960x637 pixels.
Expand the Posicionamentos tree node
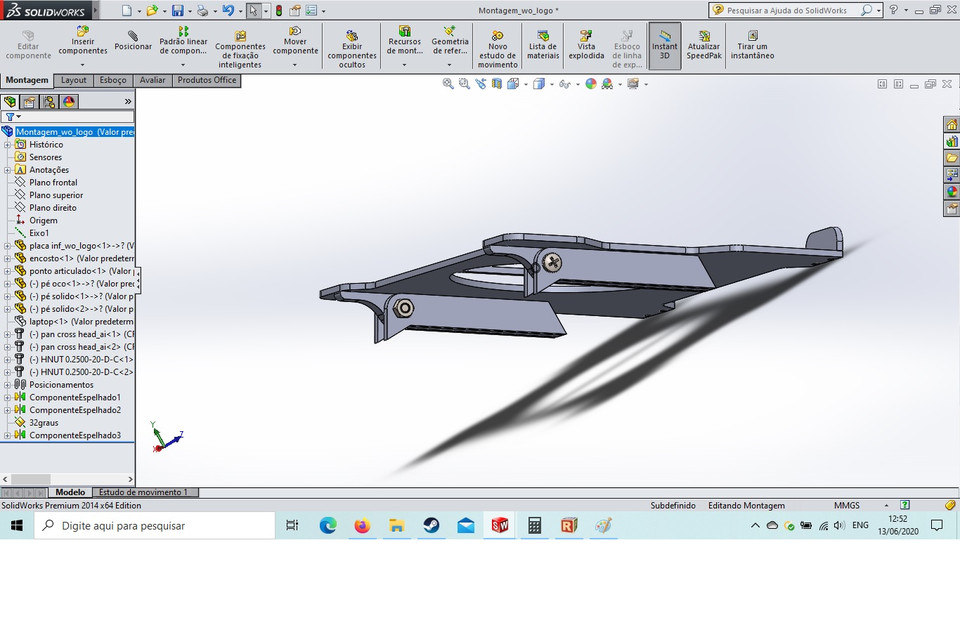(x=6, y=384)
